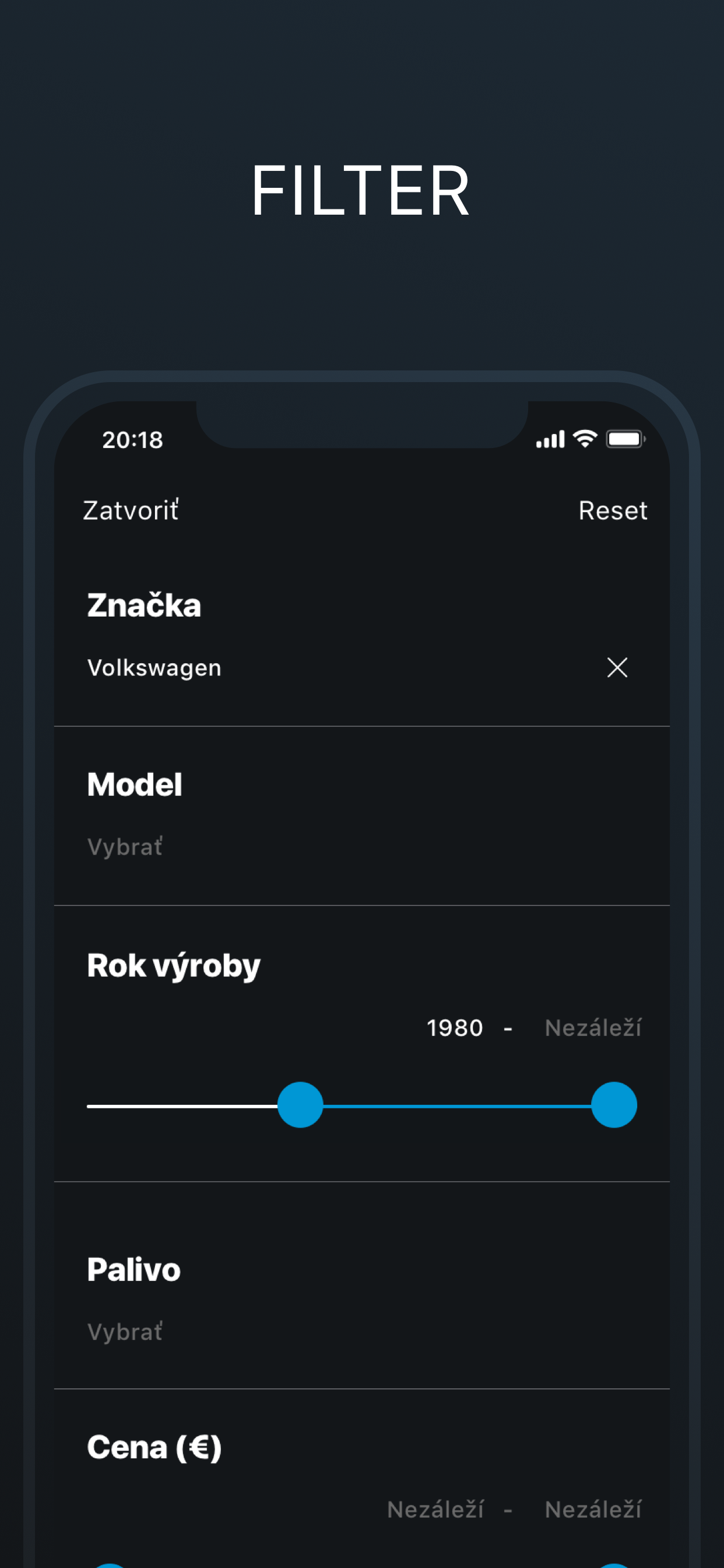Tap the maximum year Nezáleží value
This screenshot has width=724, height=1568.
593,1028
